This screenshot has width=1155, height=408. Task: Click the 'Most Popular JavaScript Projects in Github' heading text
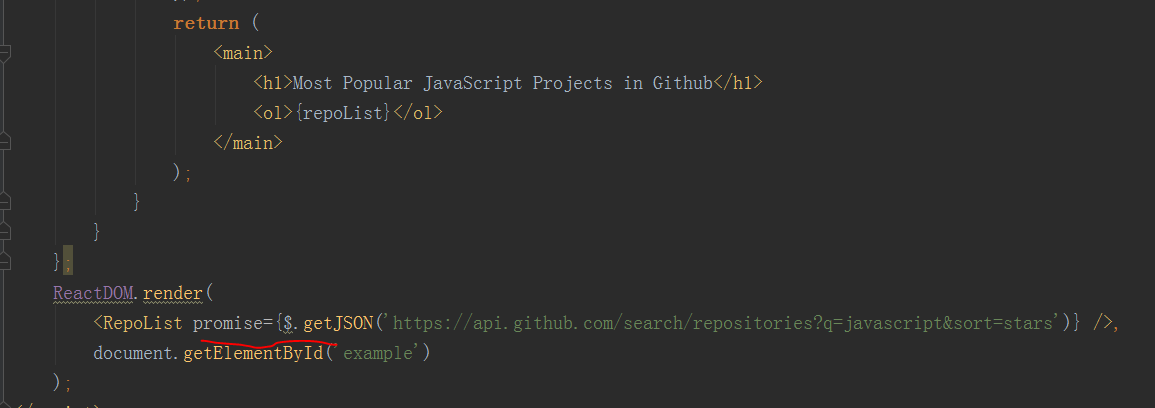click(x=502, y=82)
